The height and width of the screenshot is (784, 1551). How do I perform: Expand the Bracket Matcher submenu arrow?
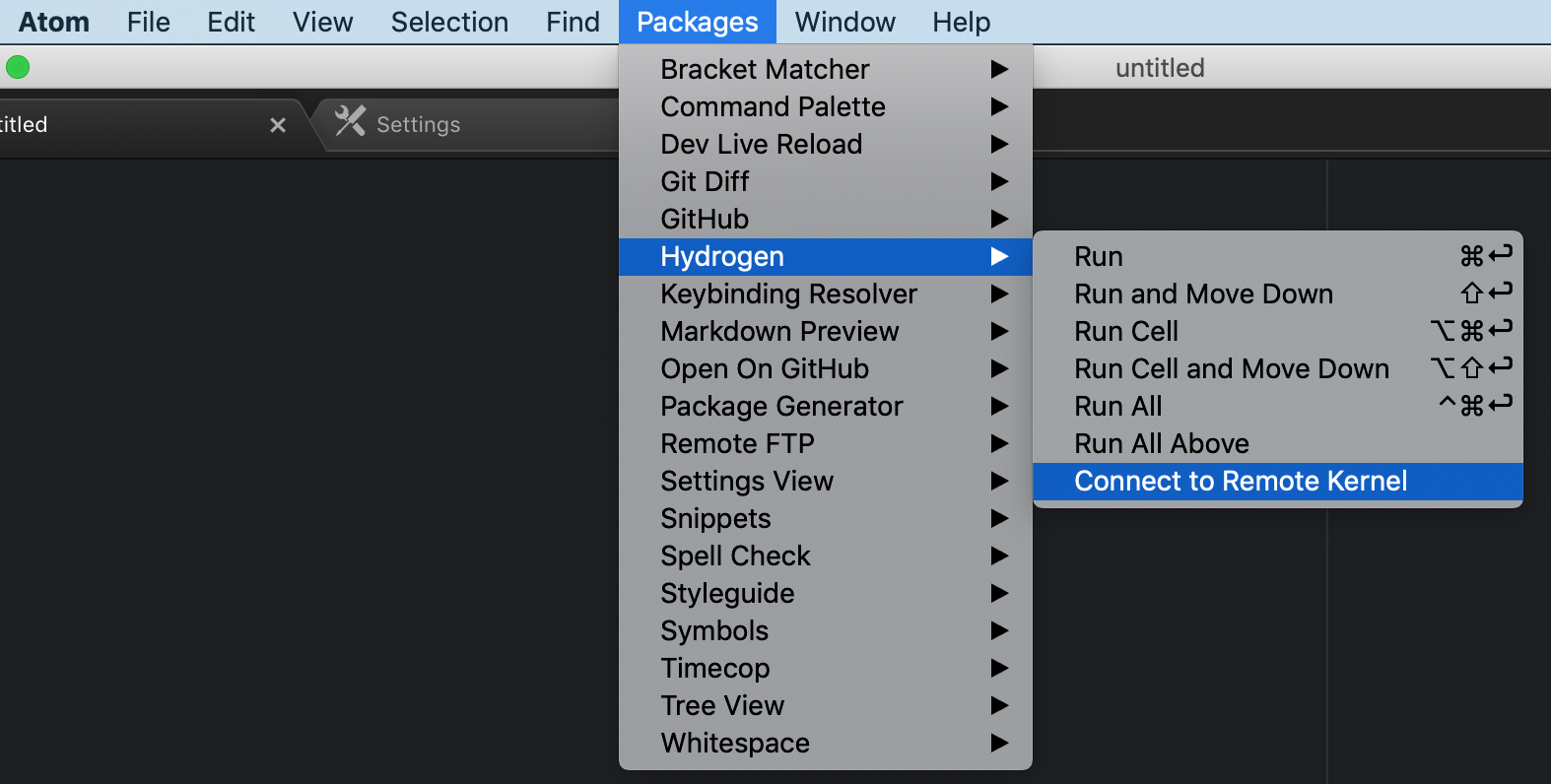[x=999, y=69]
